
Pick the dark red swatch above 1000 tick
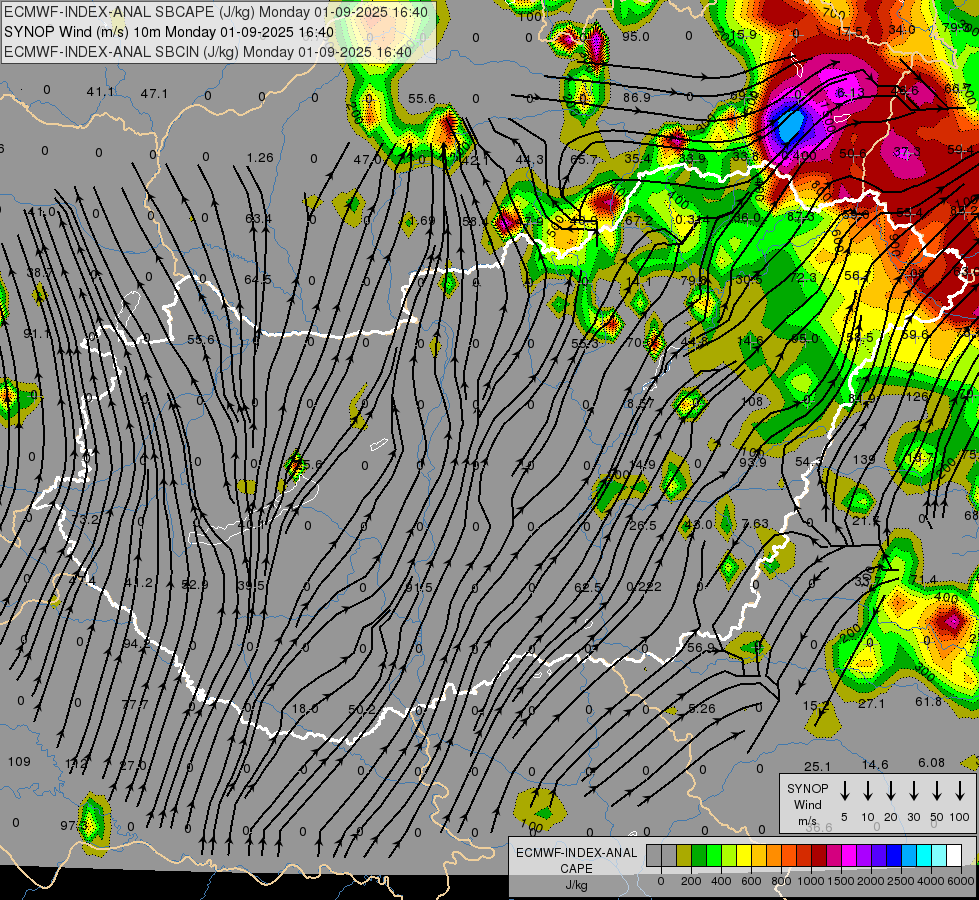819,856
